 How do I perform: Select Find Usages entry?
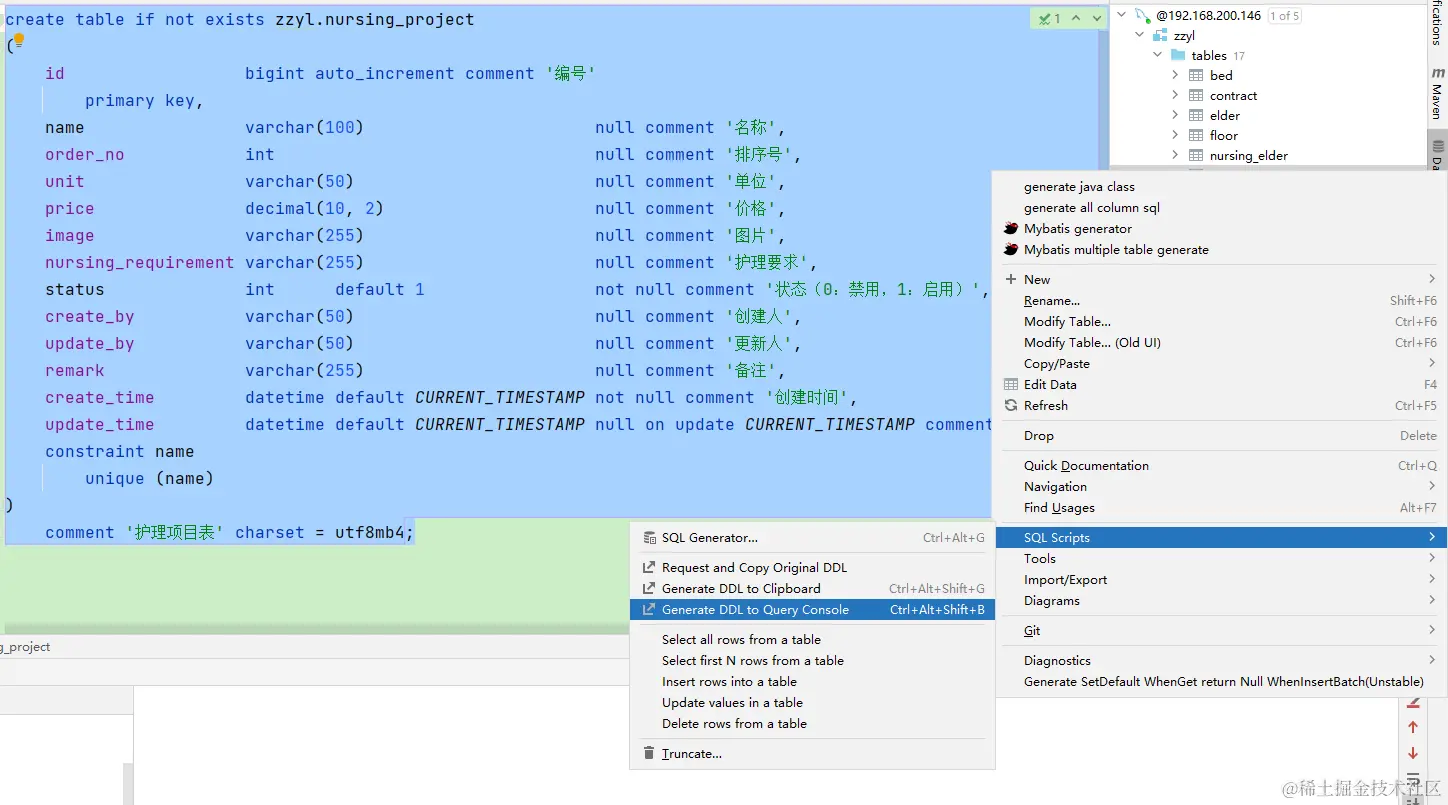(x=1221, y=508)
